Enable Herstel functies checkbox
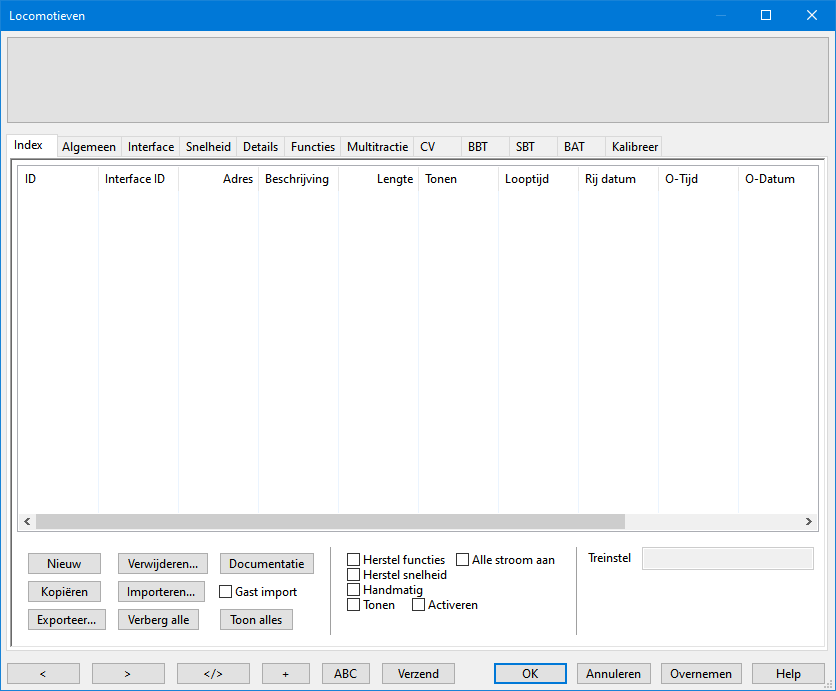836x691 pixels. 354,560
